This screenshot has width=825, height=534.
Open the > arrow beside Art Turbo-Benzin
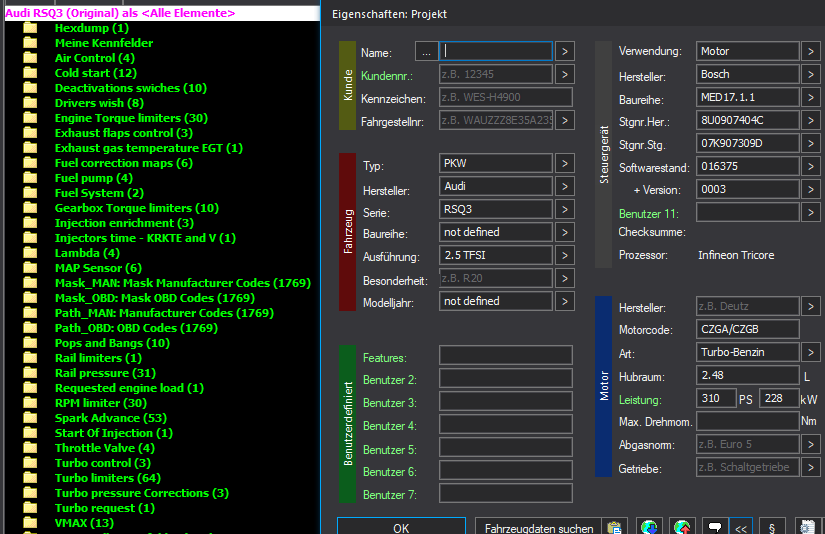(x=811, y=352)
